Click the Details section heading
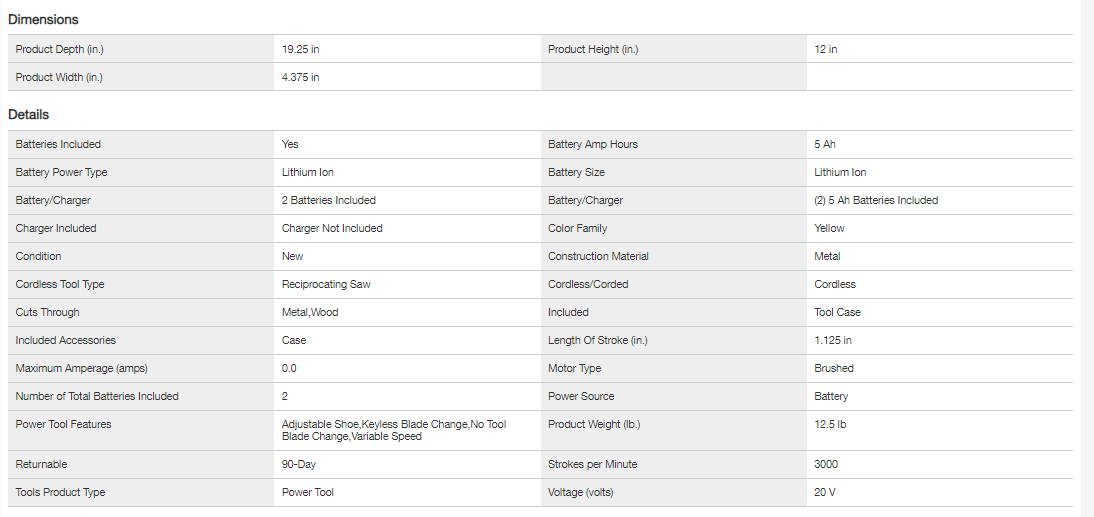The width and height of the screenshot is (1094, 517). (29, 115)
